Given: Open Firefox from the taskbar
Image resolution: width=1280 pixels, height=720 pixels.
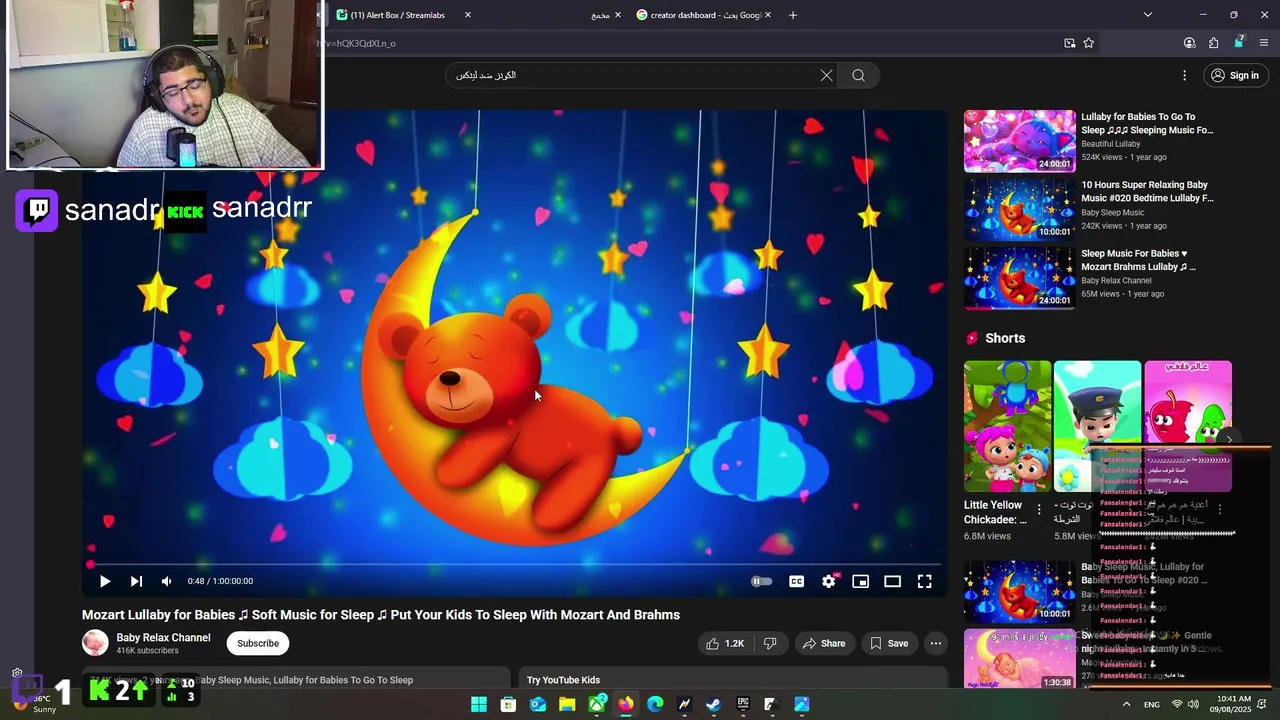Looking at the screenshot, I should coord(626,704).
